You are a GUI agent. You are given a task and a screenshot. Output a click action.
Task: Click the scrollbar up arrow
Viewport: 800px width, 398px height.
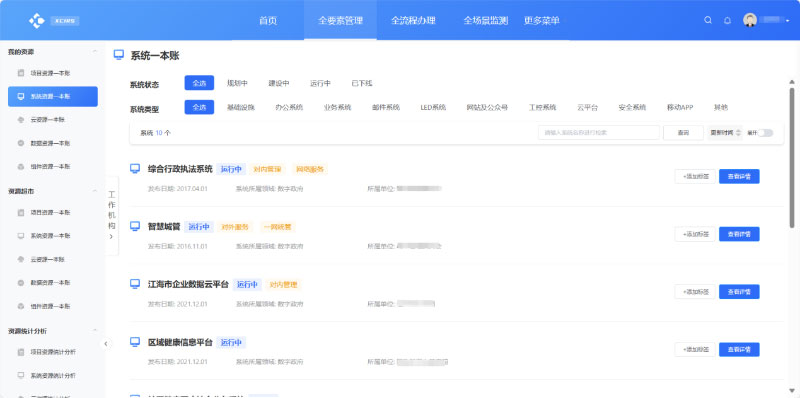(x=792, y=82)
